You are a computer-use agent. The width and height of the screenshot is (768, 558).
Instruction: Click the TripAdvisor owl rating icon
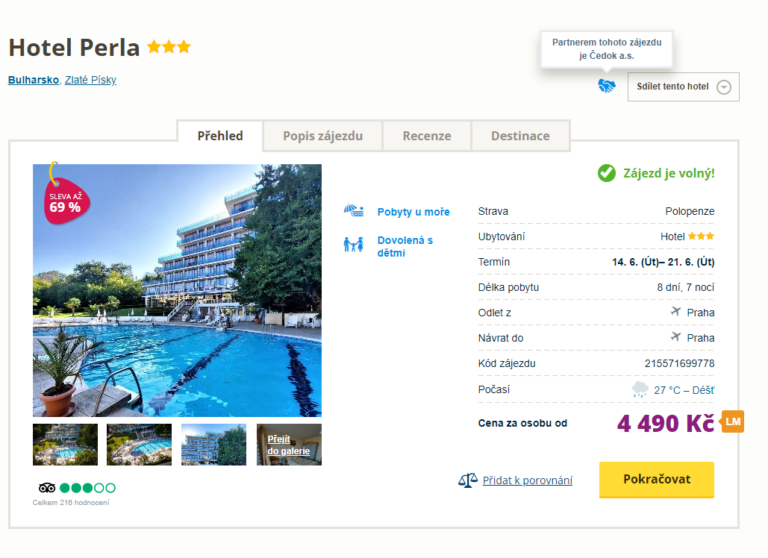(47, 488)
